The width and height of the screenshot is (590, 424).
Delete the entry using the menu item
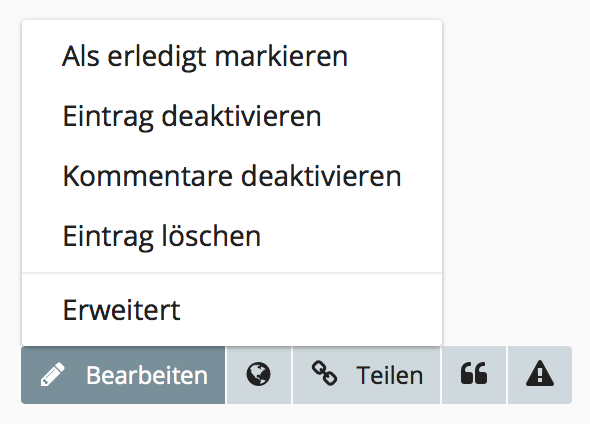[x=232, y=236]
